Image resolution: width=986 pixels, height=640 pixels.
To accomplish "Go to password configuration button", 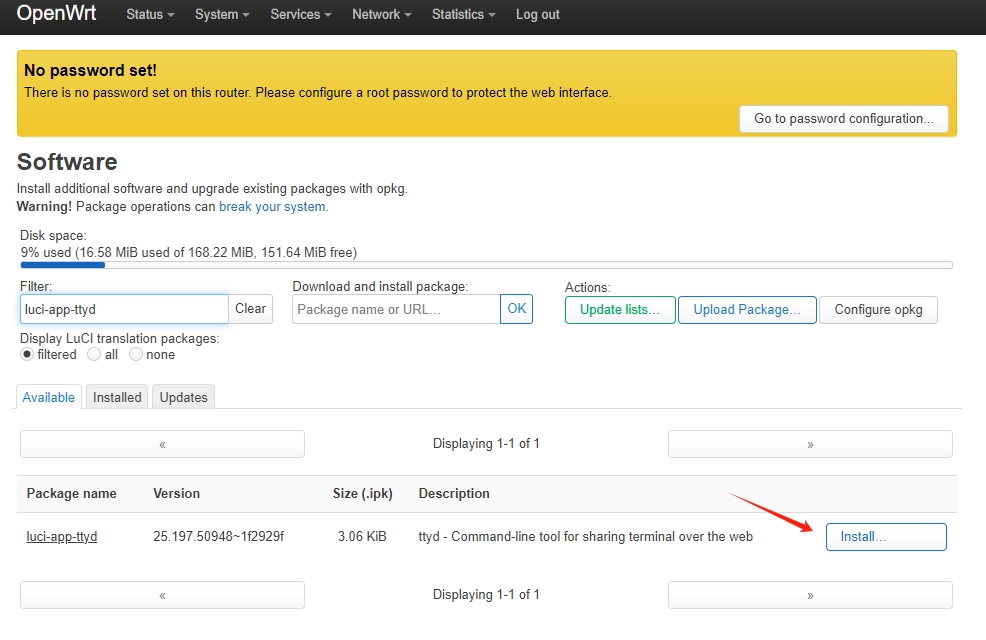I will pyautogui.click(x=843, y=119).
